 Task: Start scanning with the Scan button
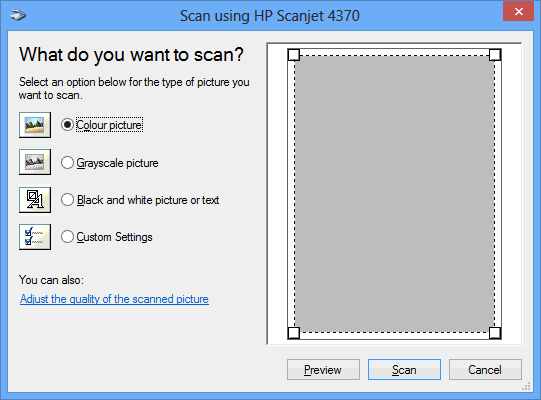point(404,370)
